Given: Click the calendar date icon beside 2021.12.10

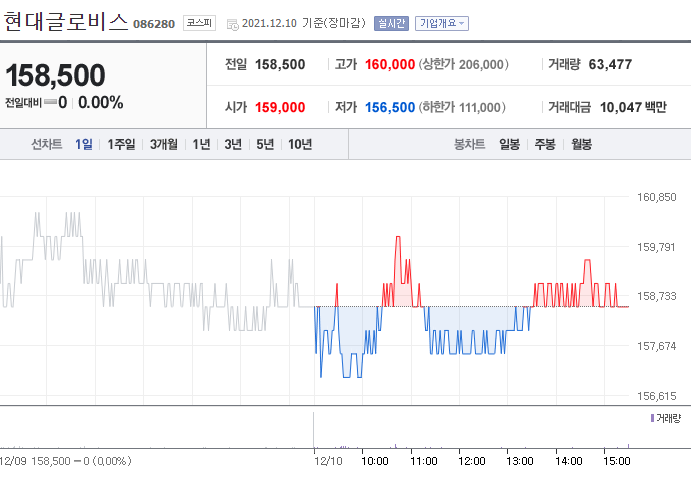Looking at the screenshot, I should point(232,25).
